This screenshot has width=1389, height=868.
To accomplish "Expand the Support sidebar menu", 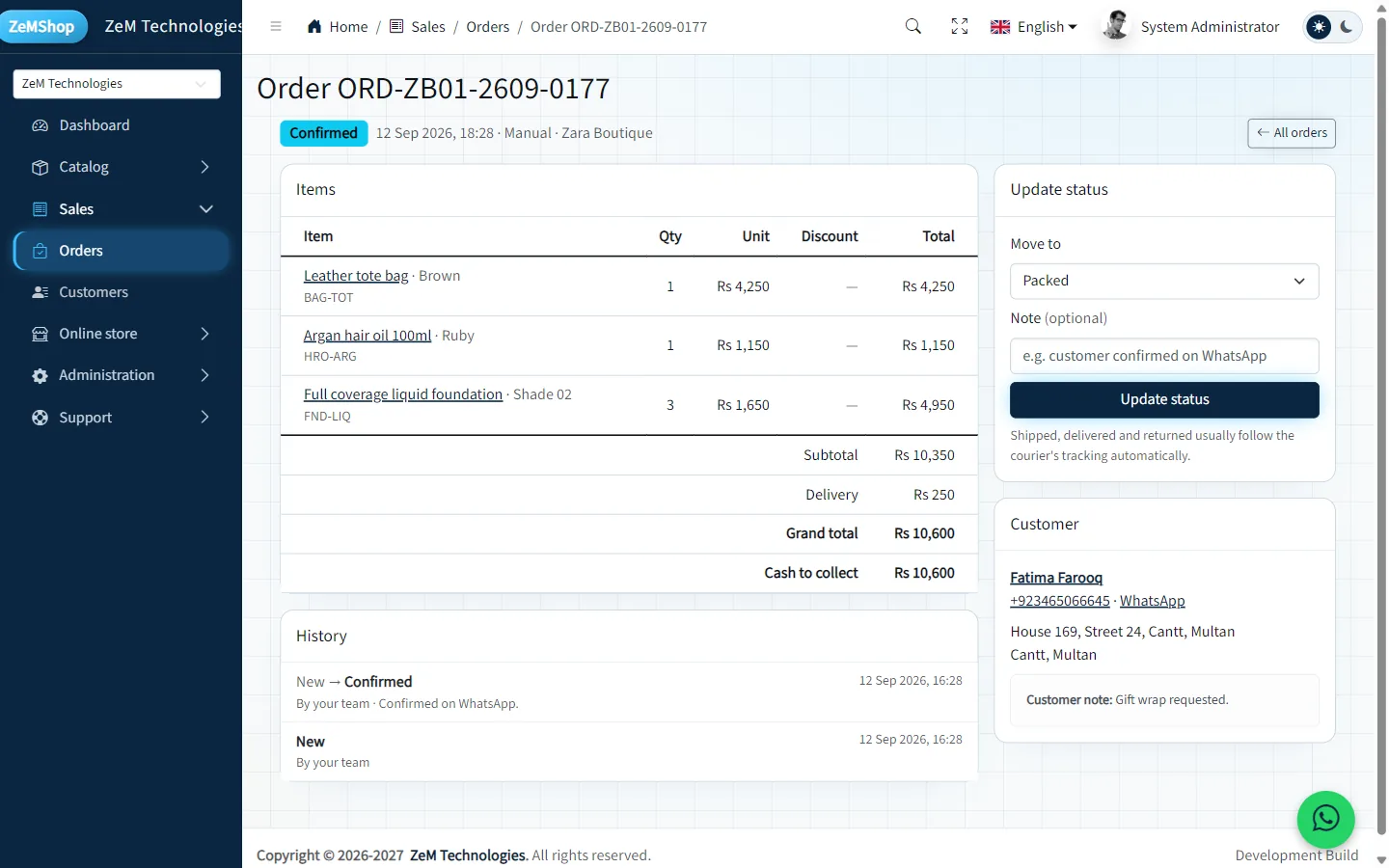I will 121,418.
